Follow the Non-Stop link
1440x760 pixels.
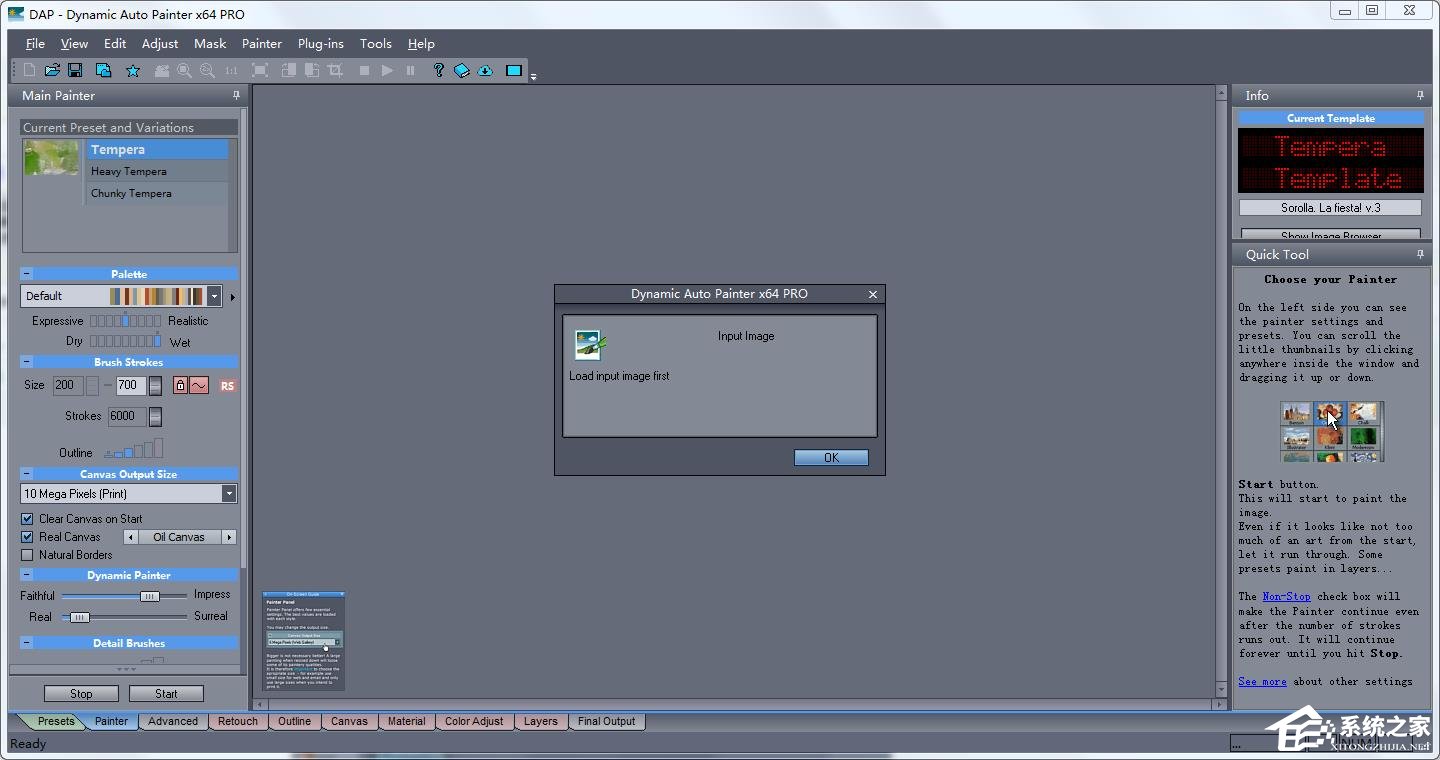(x=1286, y=596)
